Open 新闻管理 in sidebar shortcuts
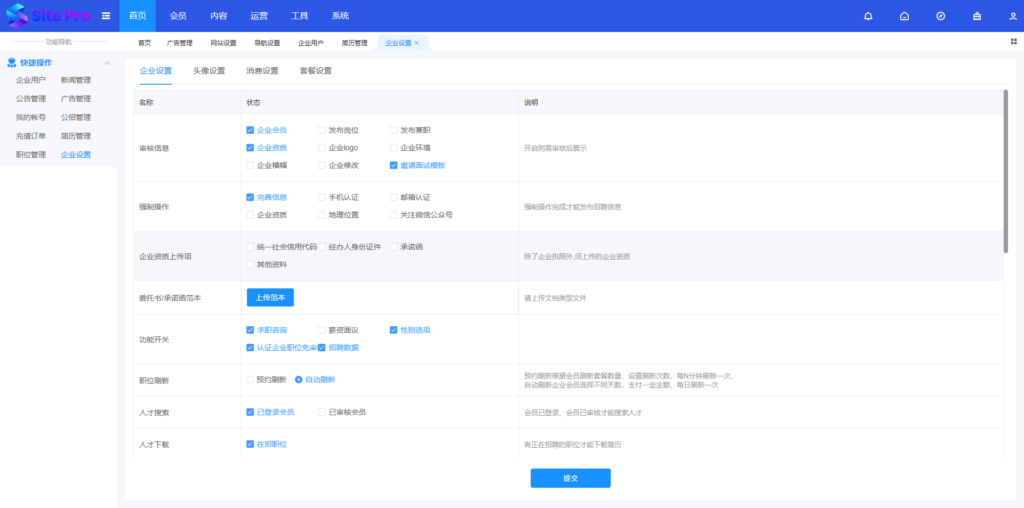The height and width of the screenshot is (508, 1024). point(76,80)
